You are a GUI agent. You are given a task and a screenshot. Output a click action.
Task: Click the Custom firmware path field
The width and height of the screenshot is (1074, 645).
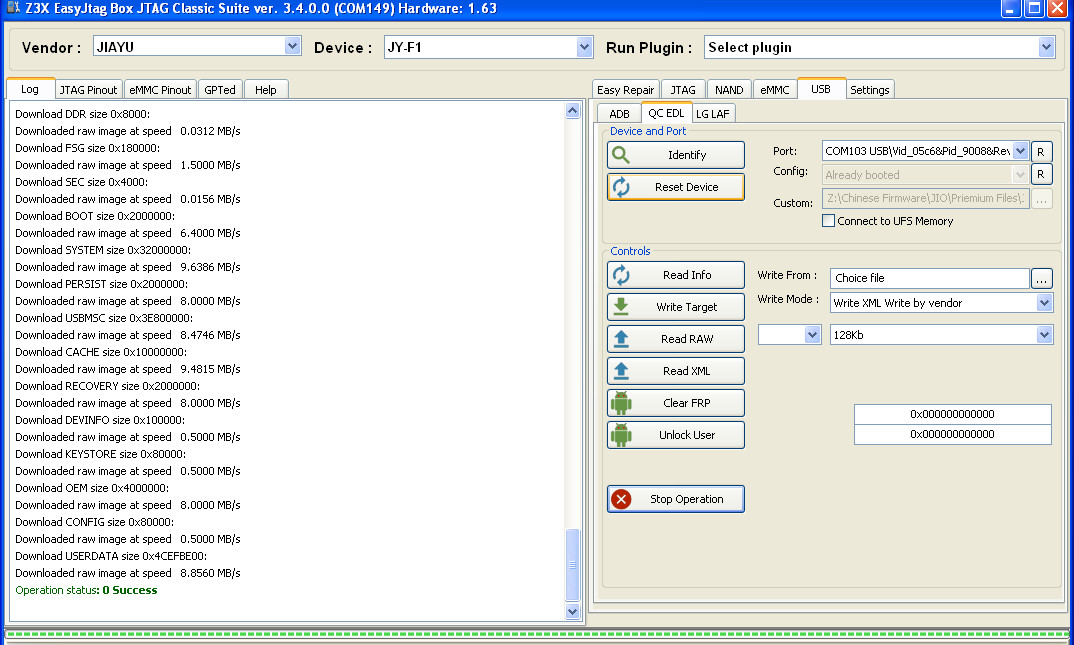pyautogui.click(x=925, y=199)
